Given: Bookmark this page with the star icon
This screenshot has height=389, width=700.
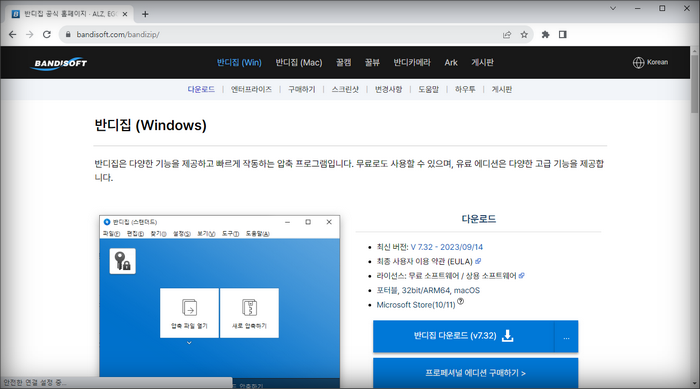Looking at the screenshot, I should (x=524, y=34).
